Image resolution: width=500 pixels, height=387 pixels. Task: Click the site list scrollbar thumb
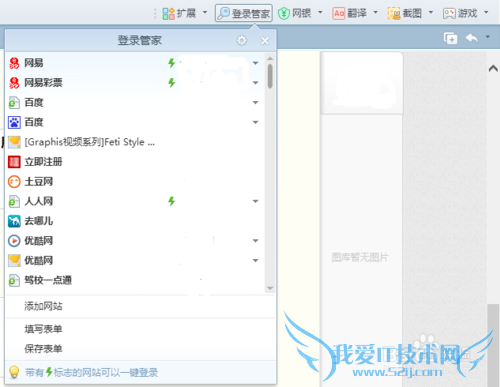(x=270, y=76)
